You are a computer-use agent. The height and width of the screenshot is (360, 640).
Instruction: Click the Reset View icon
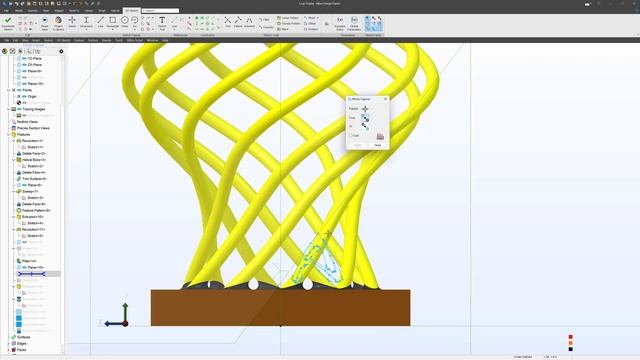[45, 23]
